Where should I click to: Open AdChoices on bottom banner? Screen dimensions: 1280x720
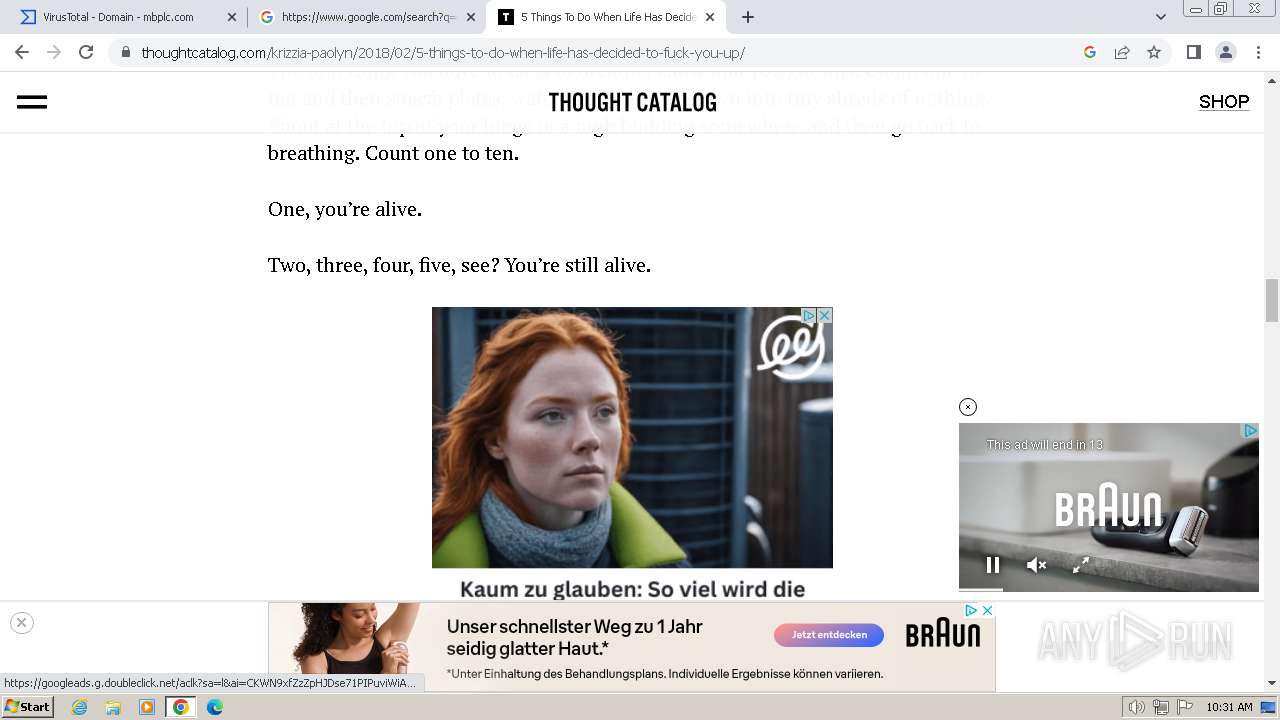click(971, 610)
